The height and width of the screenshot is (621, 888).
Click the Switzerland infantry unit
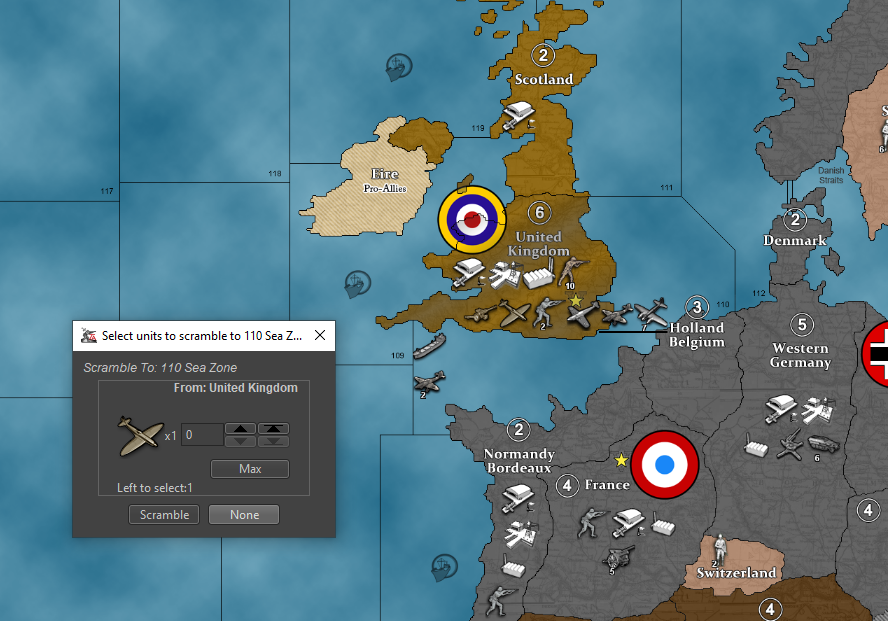click(715, 549)
